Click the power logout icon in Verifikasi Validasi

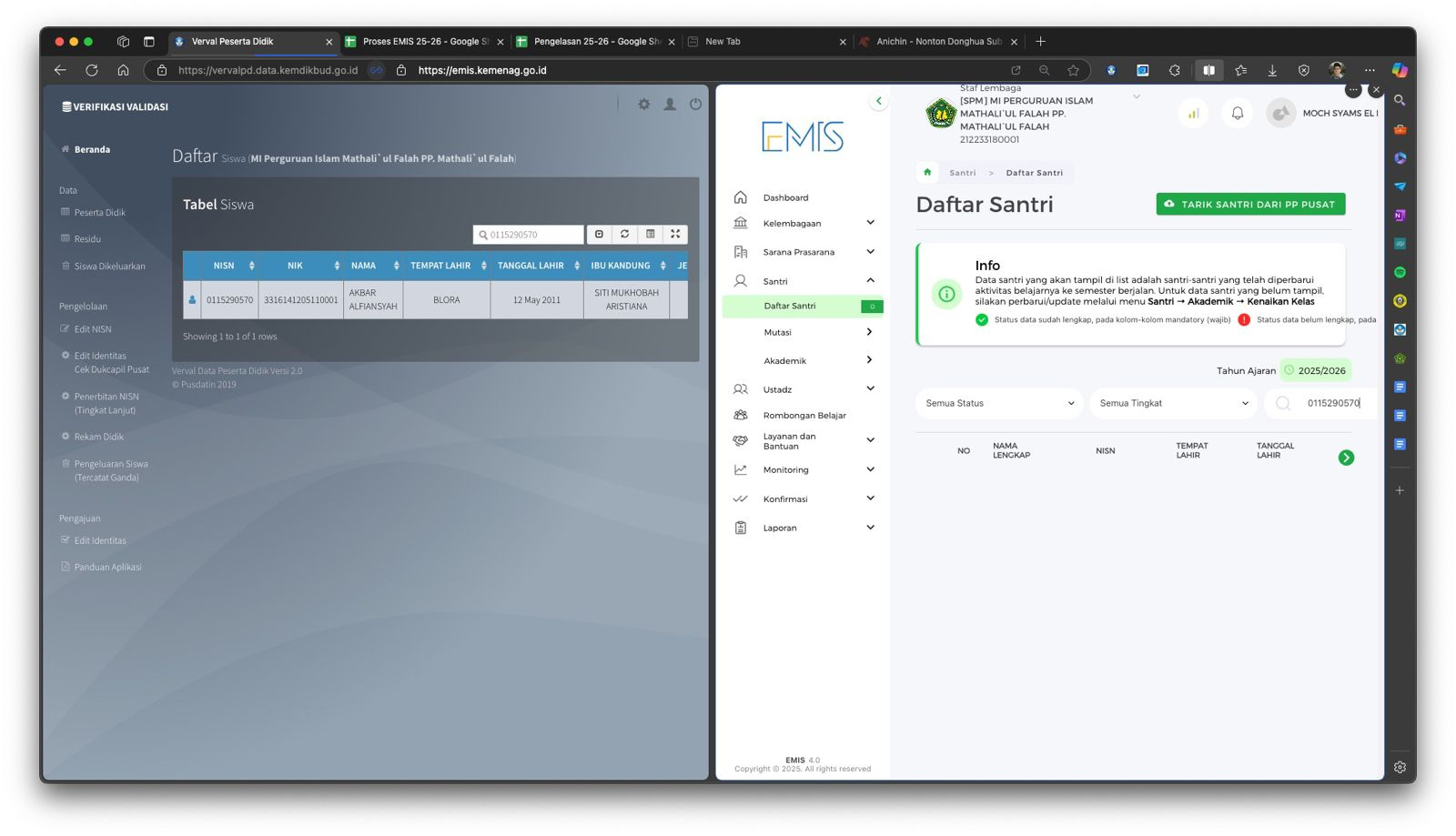click(695, 105)
